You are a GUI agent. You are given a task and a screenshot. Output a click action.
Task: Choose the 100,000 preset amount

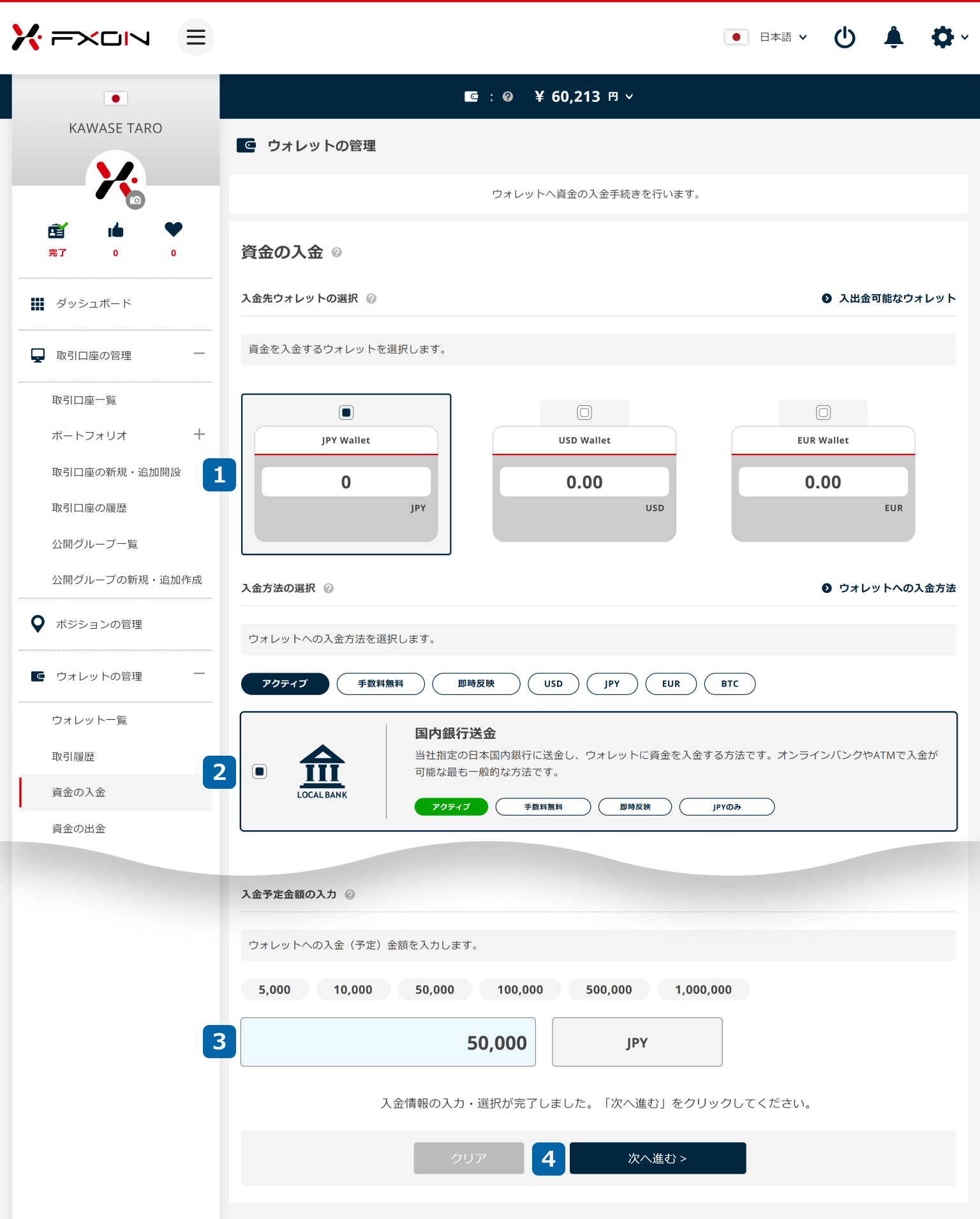(521, 990)
